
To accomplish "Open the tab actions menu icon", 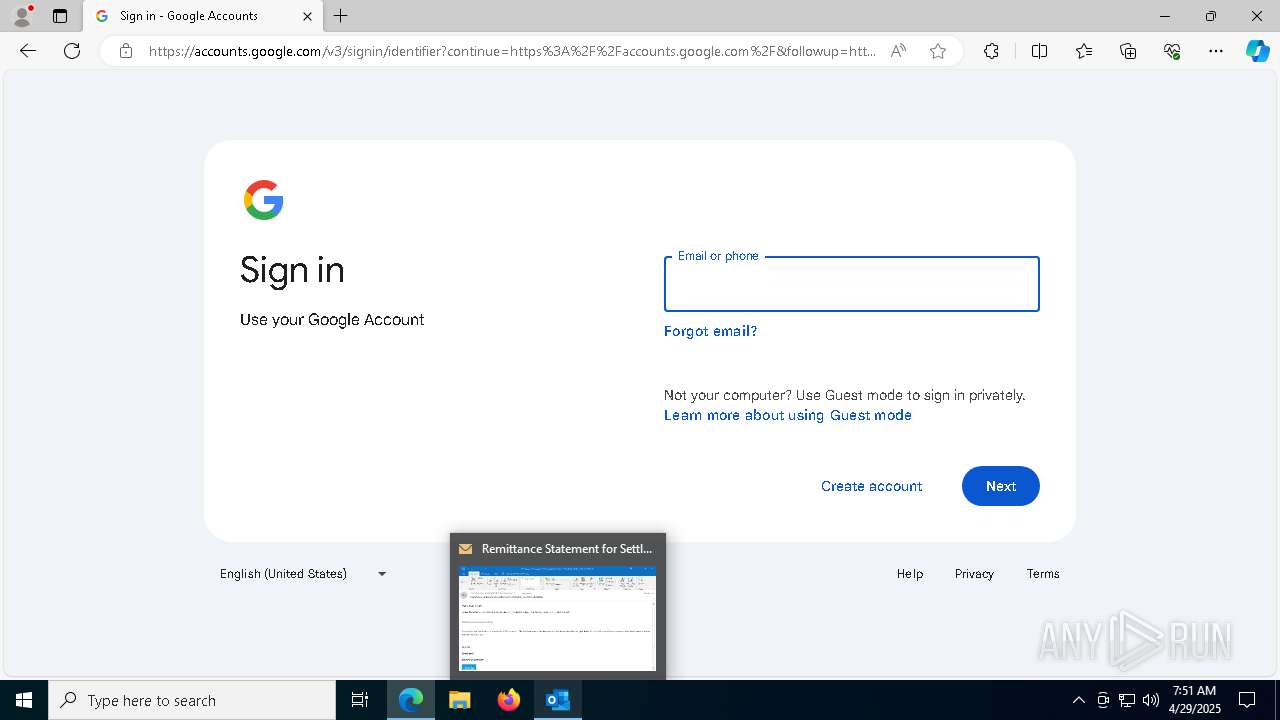I will (x=60, y=16).
